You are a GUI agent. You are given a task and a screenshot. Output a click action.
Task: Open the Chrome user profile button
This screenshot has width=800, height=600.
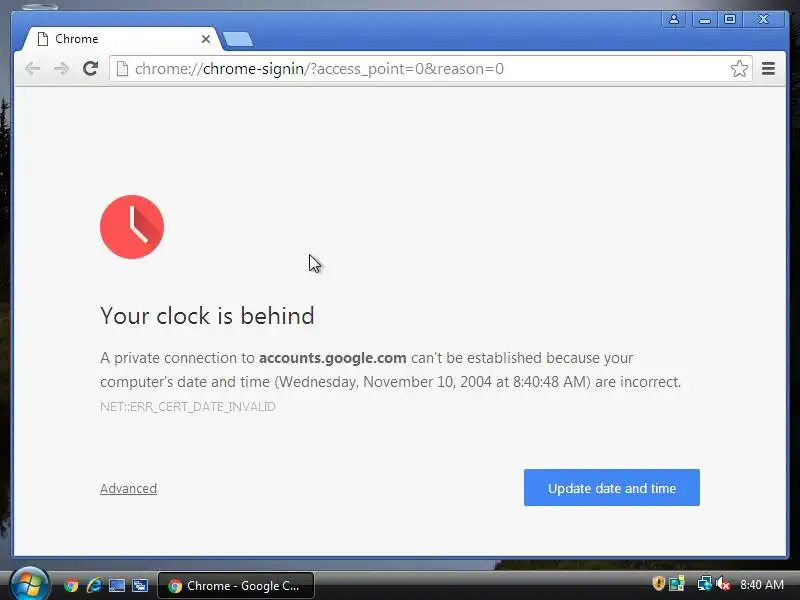click(x=674, y=19)
